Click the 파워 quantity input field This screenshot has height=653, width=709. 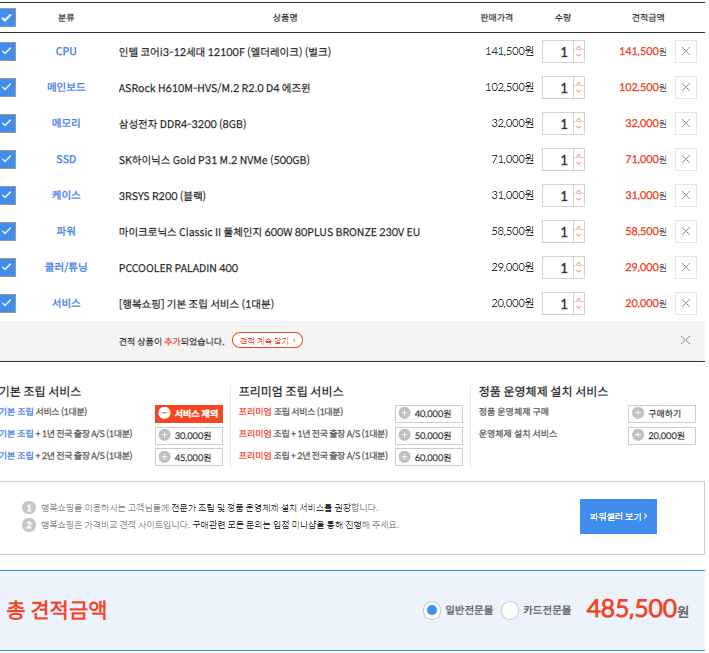point(558,231)
